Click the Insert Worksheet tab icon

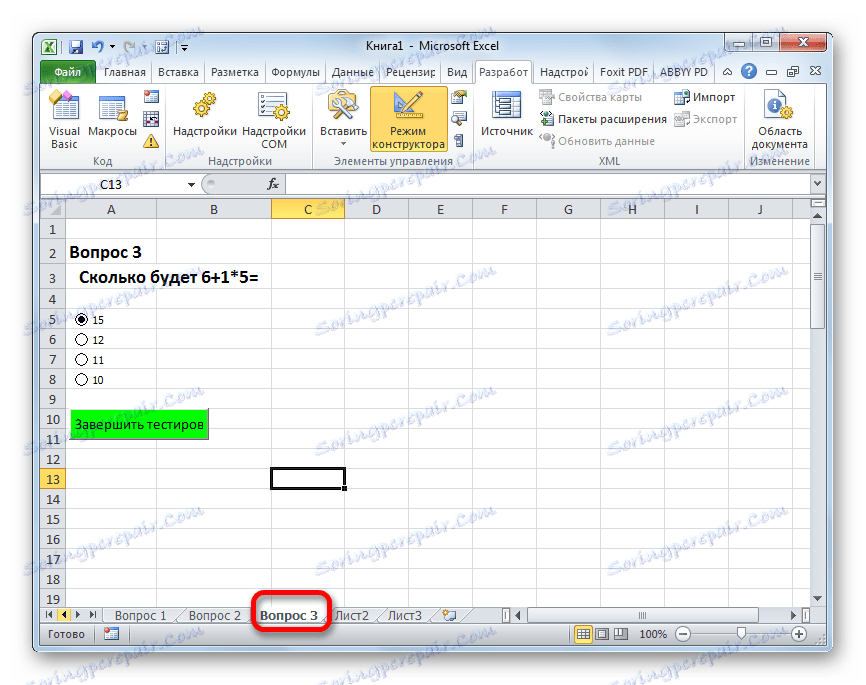pyautogui.click(x=450, y=615)
